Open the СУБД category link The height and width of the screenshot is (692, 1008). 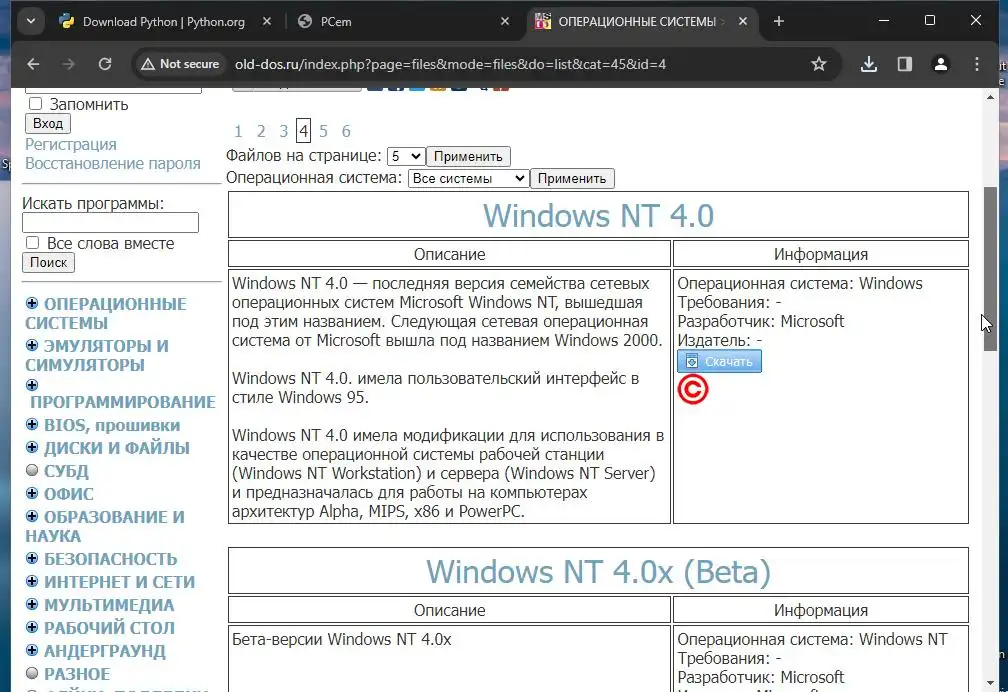point(66,471)
